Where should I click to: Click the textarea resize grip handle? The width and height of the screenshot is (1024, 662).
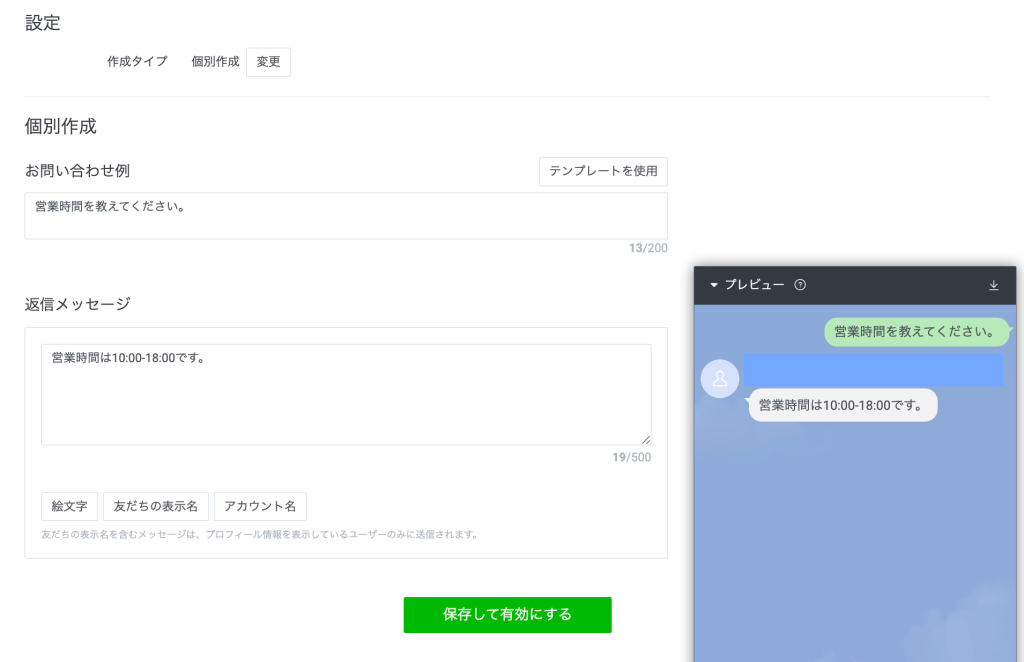645,440
